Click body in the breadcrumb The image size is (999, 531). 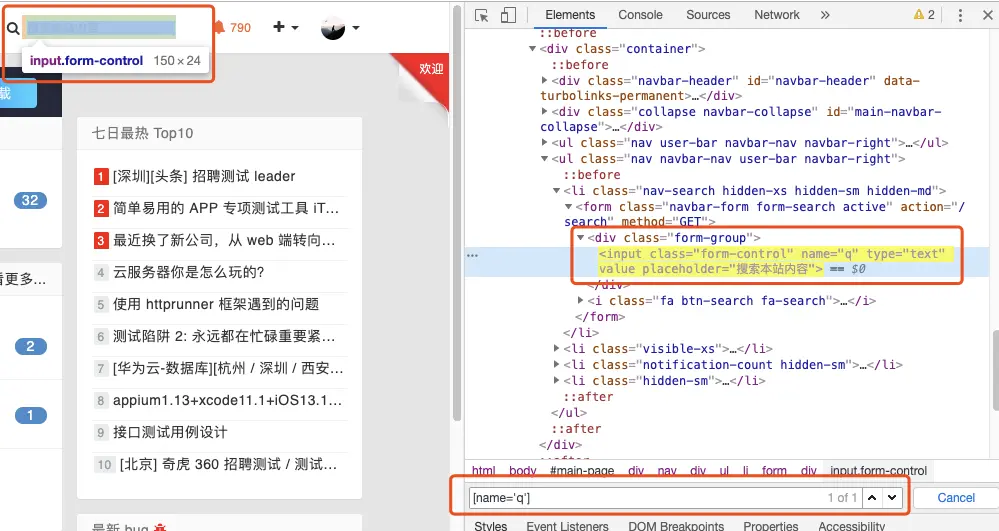[522, 471]
